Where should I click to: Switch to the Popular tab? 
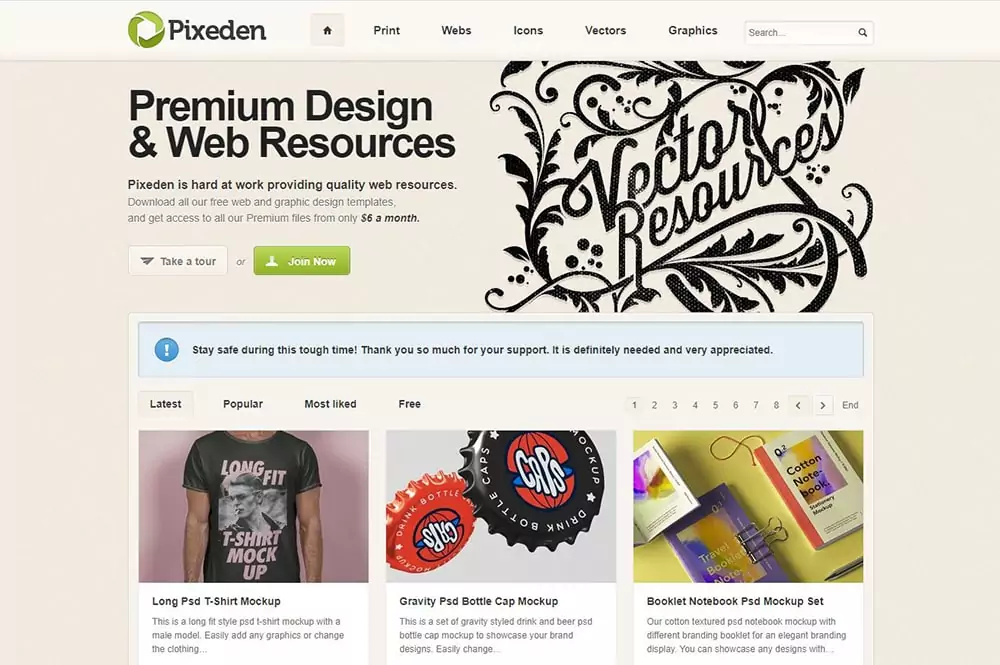tap(243, 404)
